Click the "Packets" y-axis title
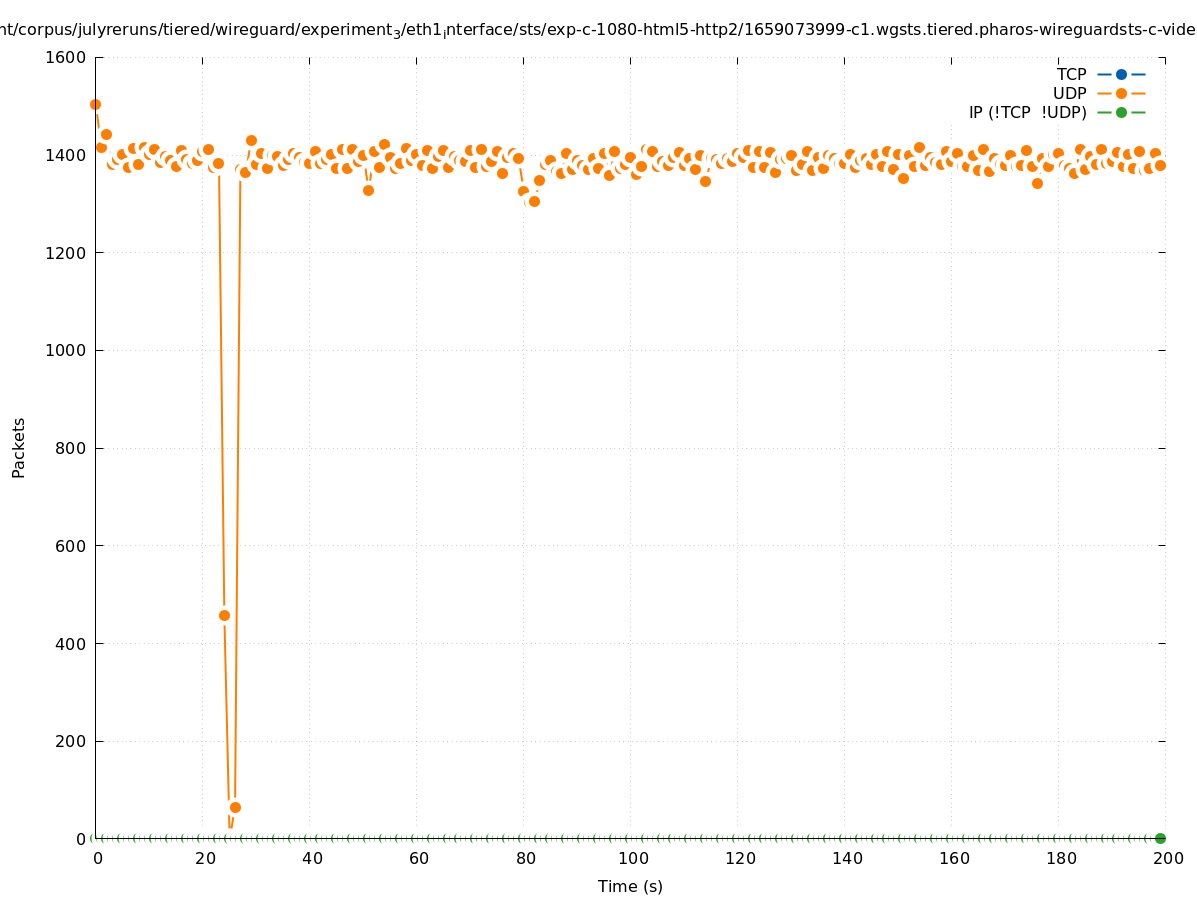 18,448
